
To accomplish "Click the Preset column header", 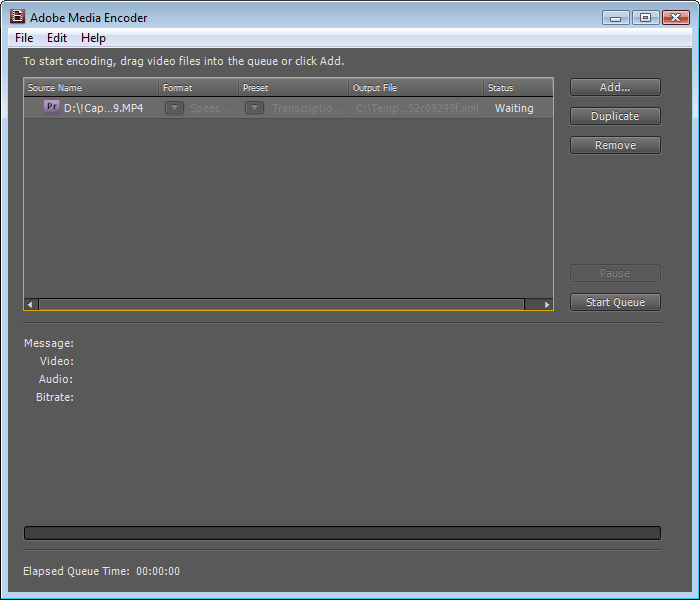I will click(293, 88).
